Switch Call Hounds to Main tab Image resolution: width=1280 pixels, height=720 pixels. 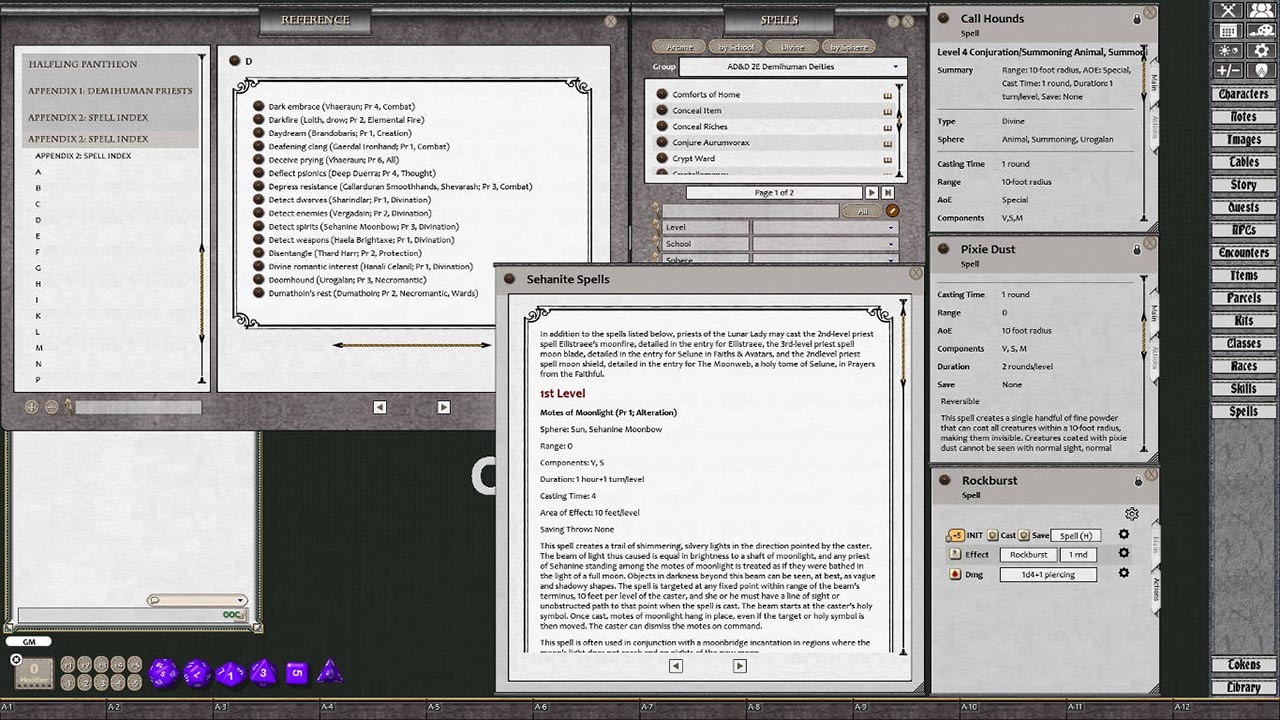click(x=1154, y=82)
